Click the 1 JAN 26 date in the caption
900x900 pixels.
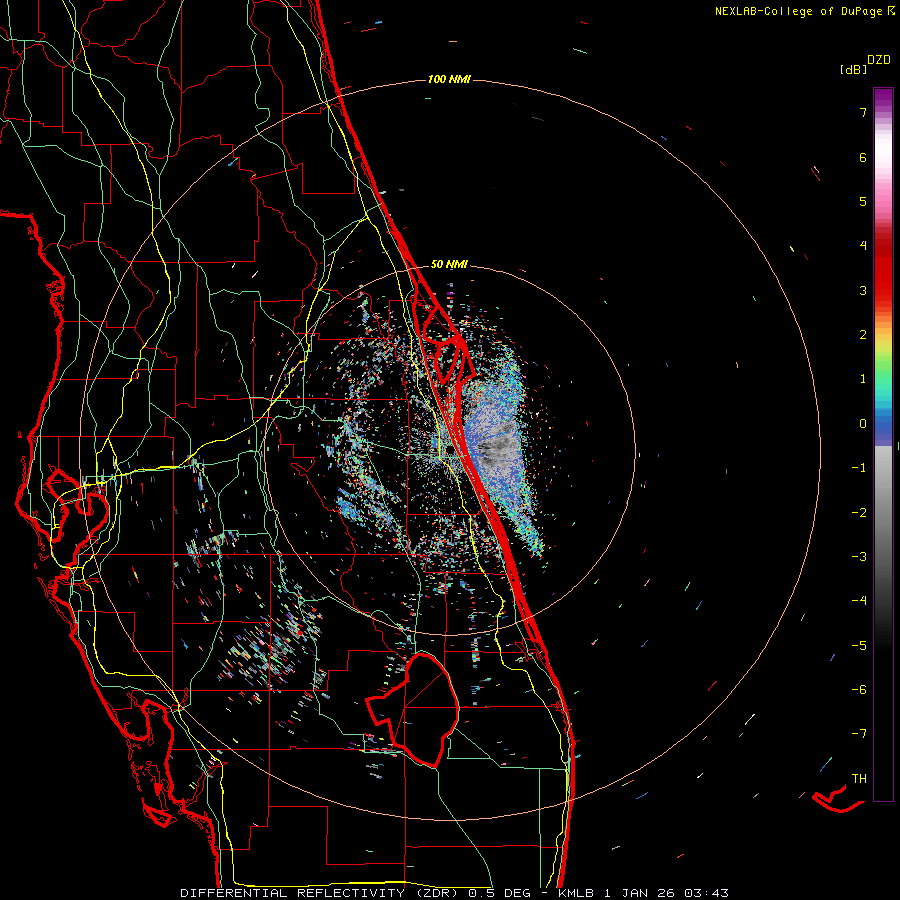[x=640, y=893]
